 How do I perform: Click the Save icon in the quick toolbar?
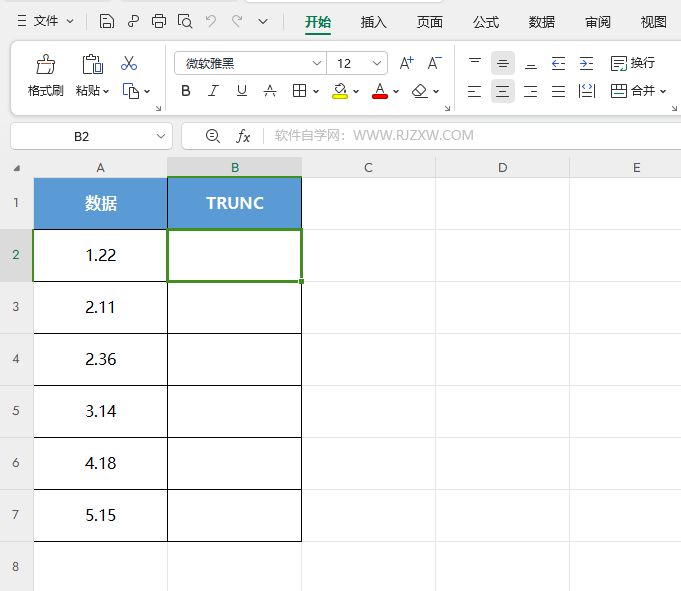[106, 21]
